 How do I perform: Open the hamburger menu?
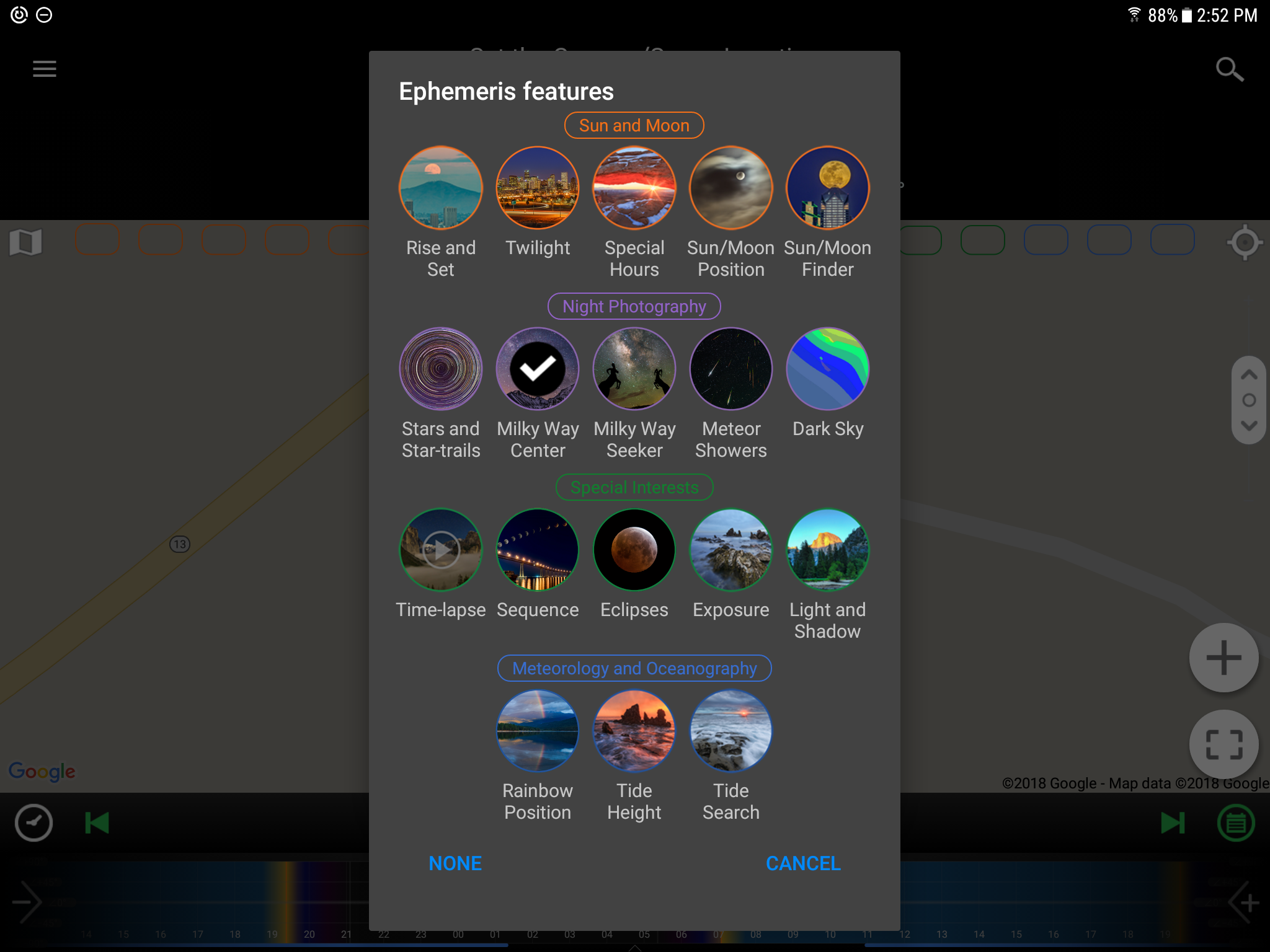(x=45, y=69)
